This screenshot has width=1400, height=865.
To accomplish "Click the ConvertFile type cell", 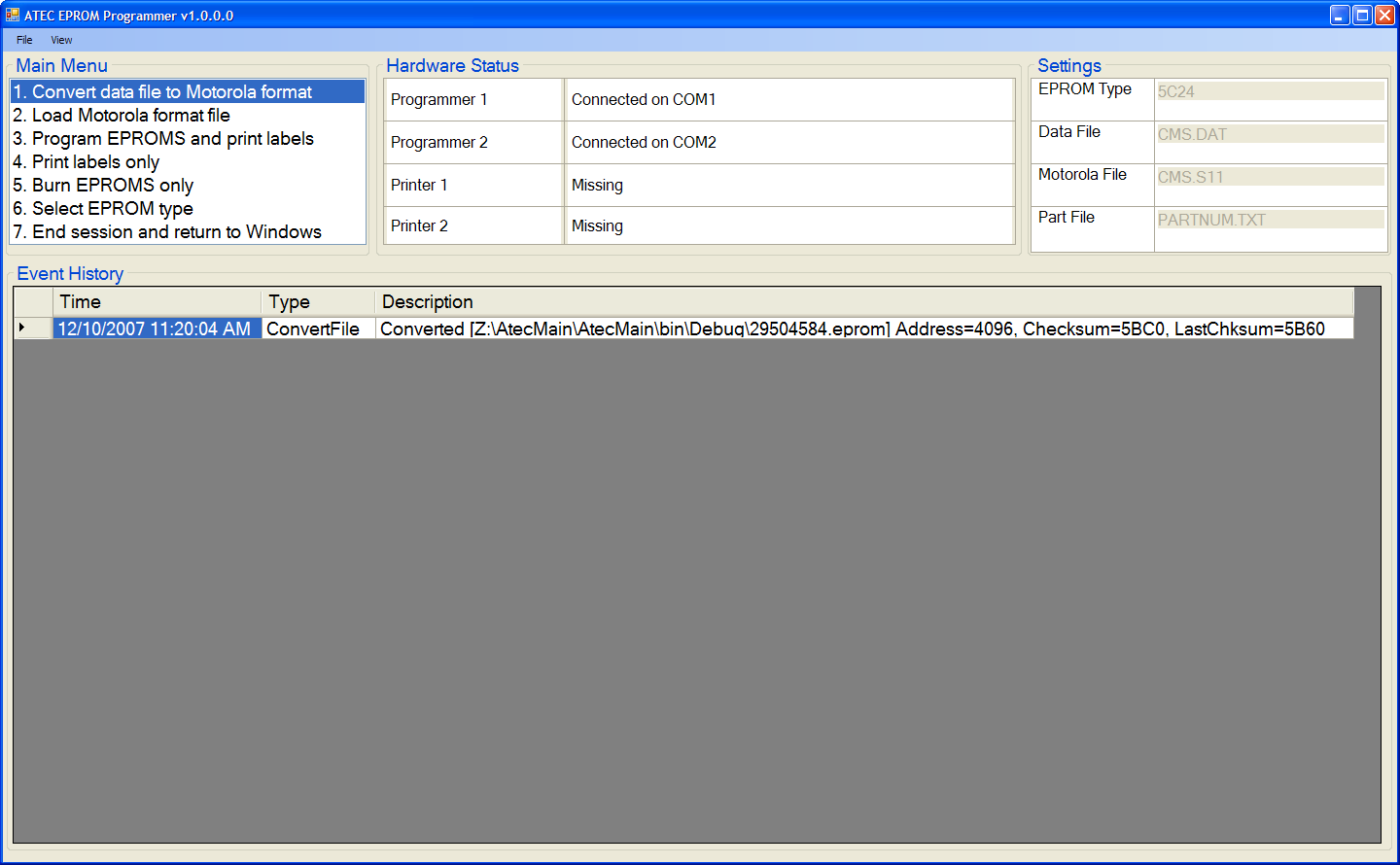I will pyautogui.click(x=318, y=329).
